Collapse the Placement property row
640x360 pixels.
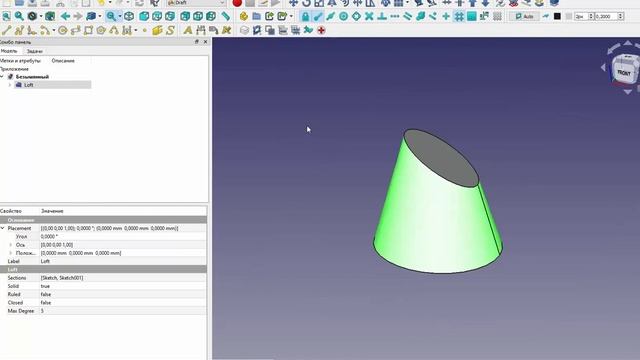(x=3, y=228)
